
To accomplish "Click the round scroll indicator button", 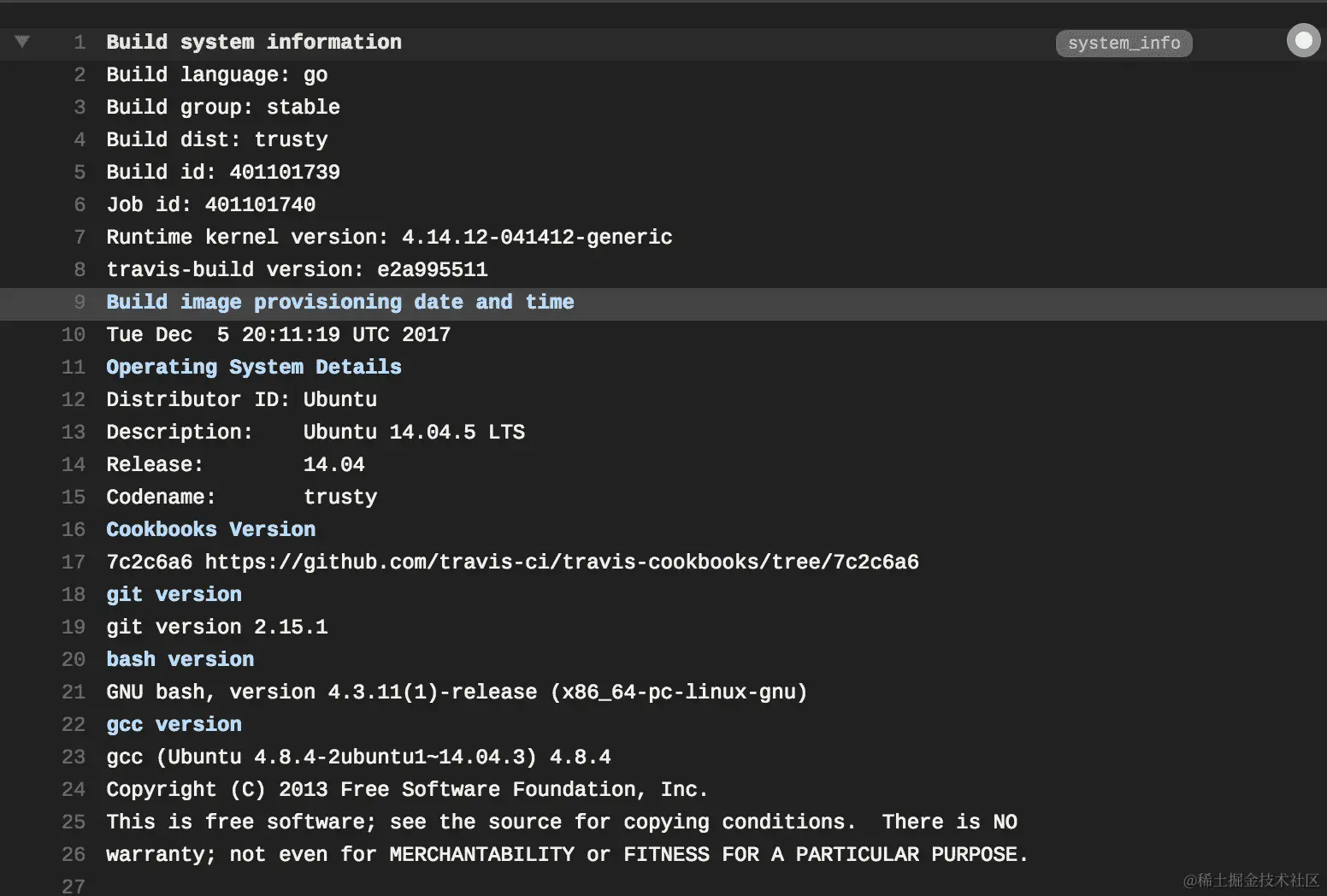I will coord(1303,40).
